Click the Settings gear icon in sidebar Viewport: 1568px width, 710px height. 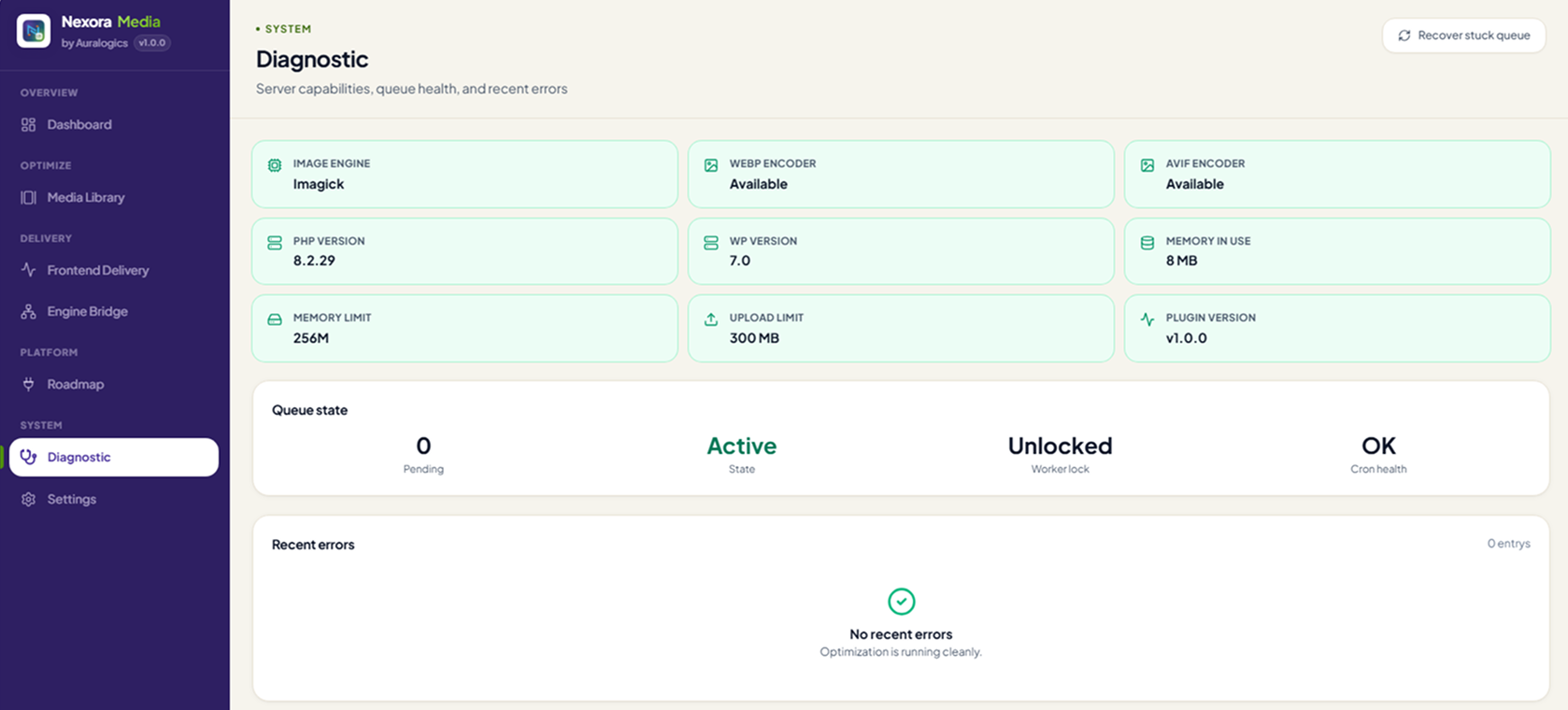click(x=28, y=499)
